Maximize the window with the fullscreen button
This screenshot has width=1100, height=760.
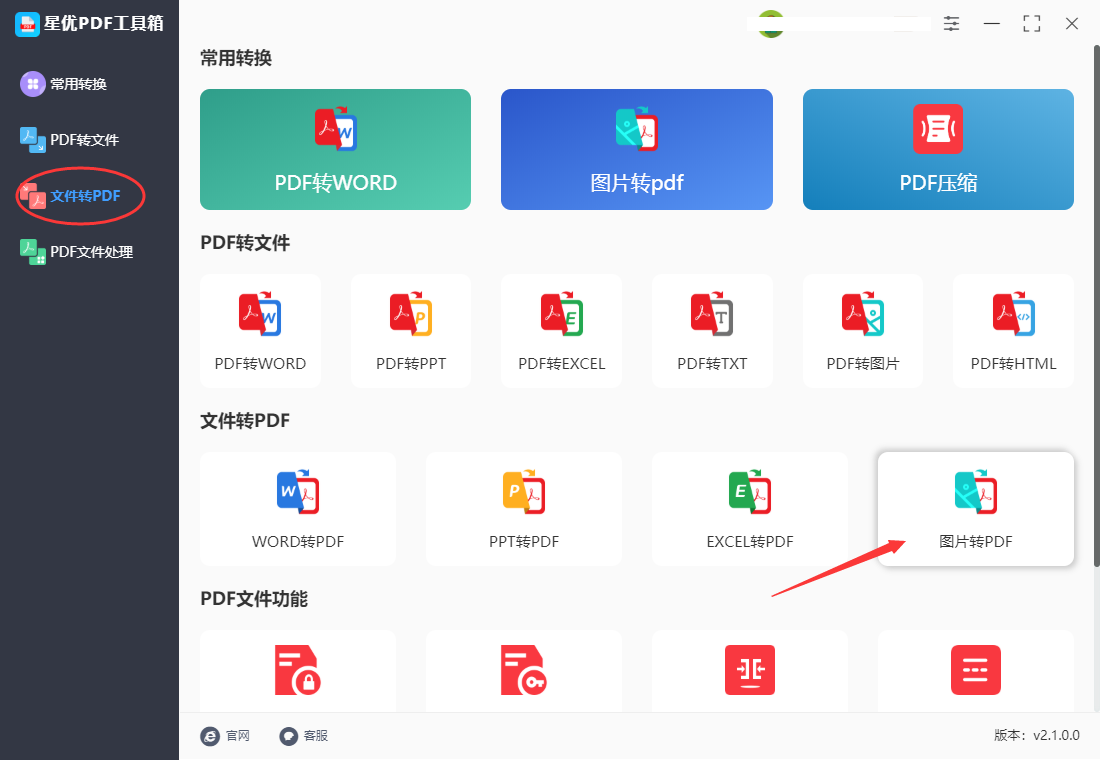(x=1032, y=23)
